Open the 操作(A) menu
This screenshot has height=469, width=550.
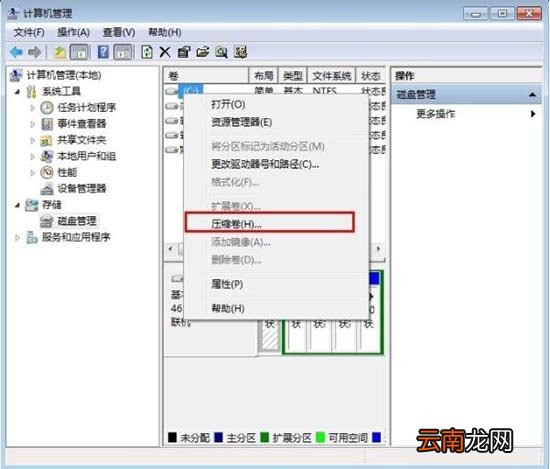tap(73, 32)
